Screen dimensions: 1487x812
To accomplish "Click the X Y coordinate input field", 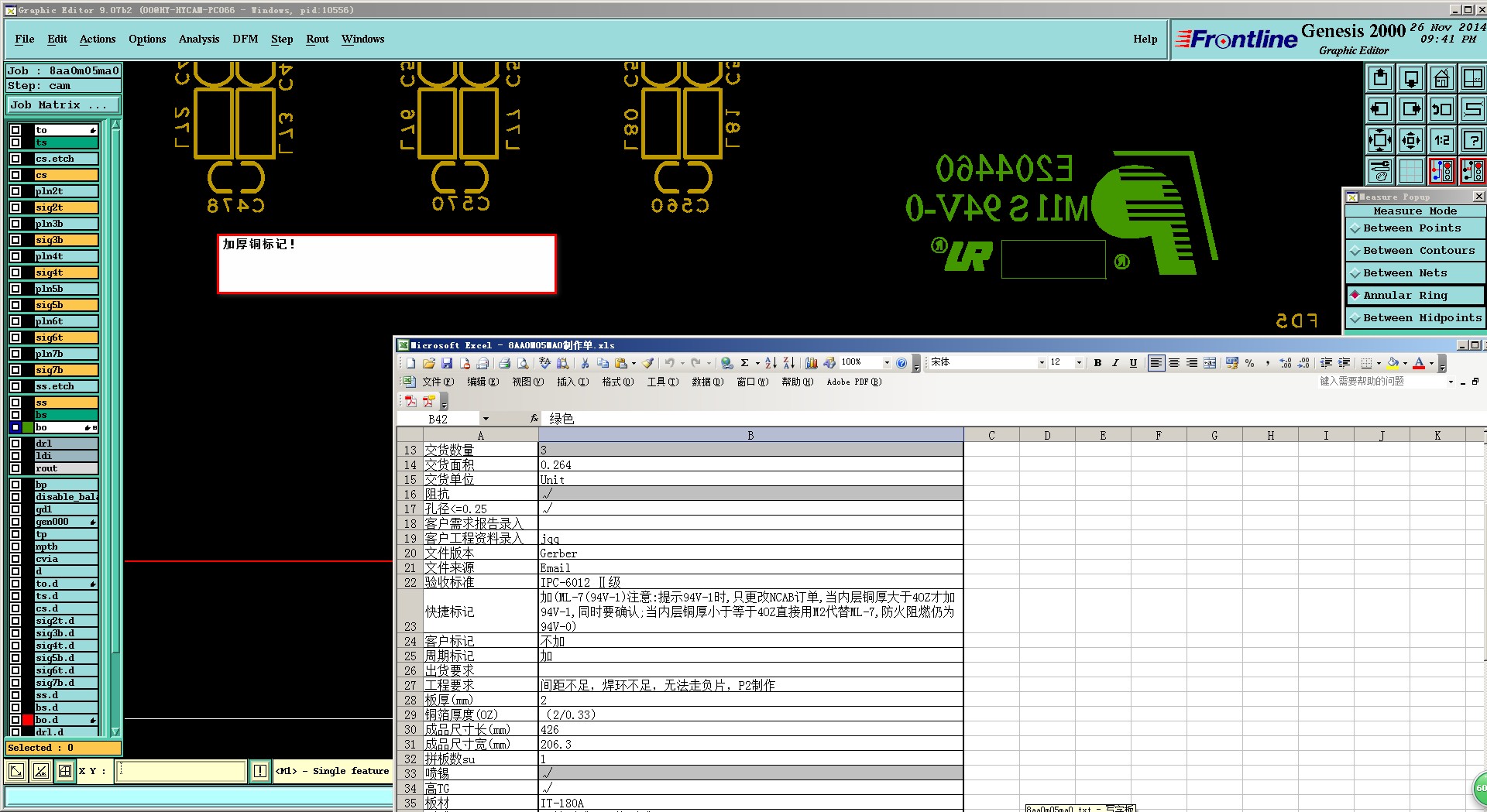I will click(181, 771).
